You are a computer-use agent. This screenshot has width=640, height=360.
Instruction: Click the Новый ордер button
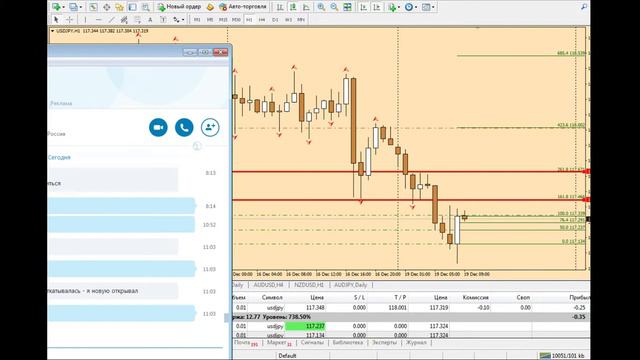point(180,7)
